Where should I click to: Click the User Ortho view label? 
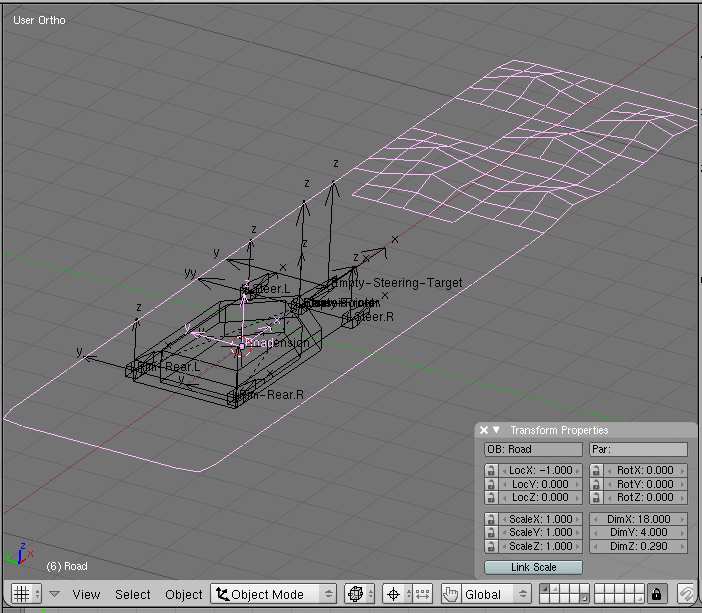click(x=39, y=20)
